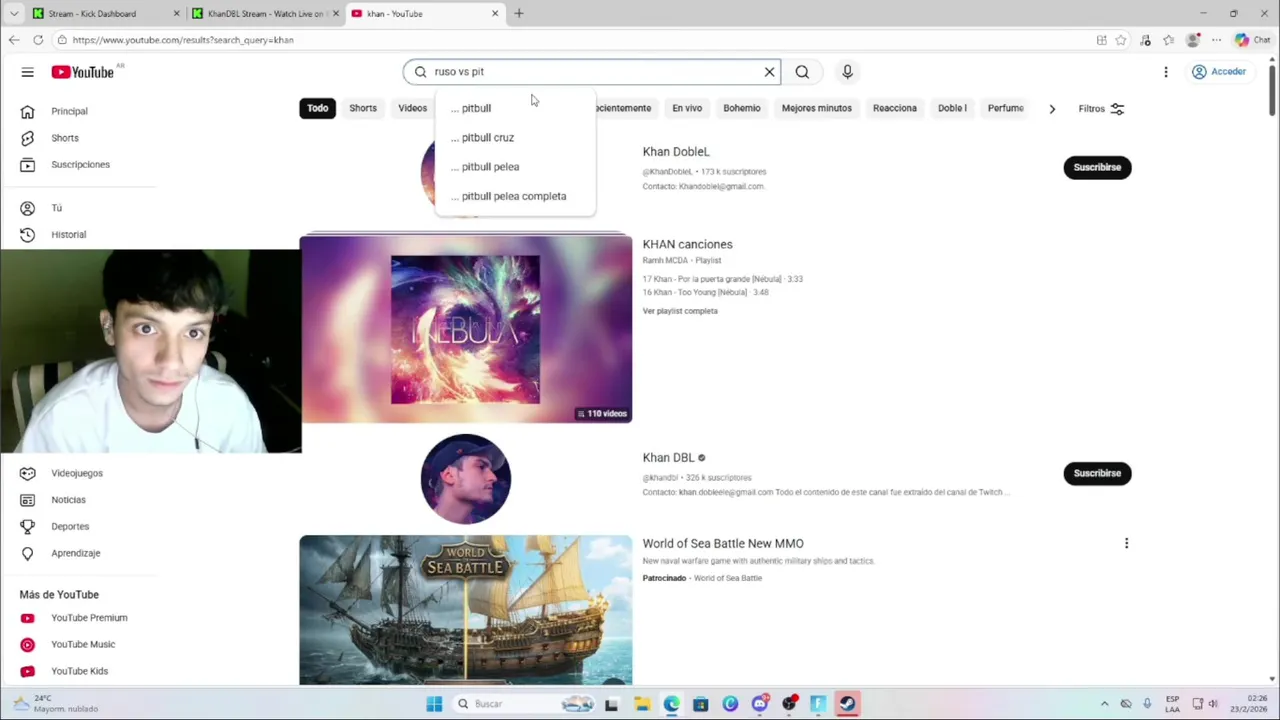Open World of Sea Battle ad thumbnail
The width and height of the screenshot is (1280, 720).
coord(466,610)
